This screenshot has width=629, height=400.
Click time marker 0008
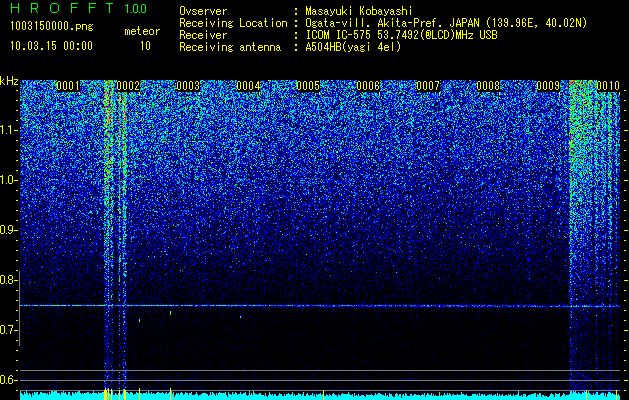(488, 86)
